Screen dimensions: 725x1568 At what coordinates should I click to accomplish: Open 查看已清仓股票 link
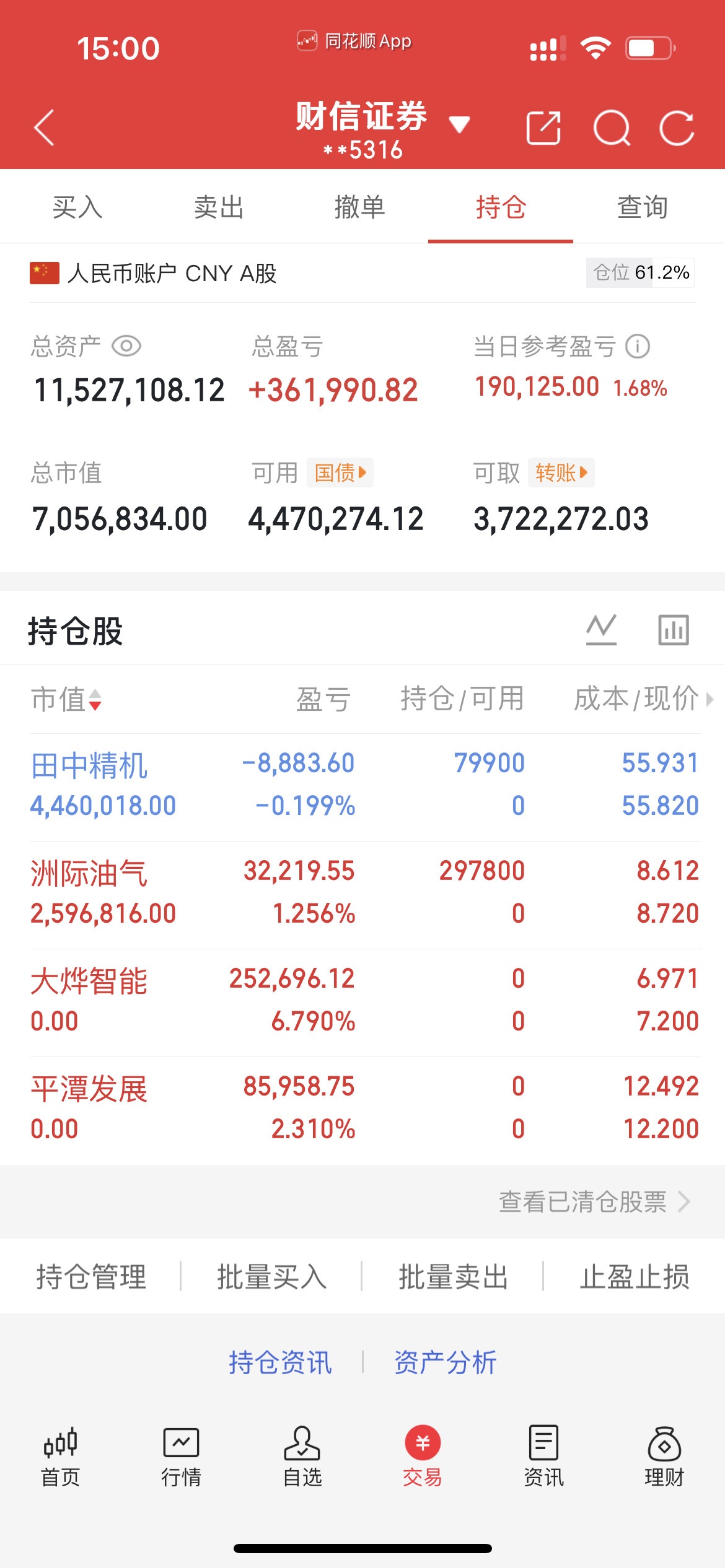click(x=594, y=1201)
